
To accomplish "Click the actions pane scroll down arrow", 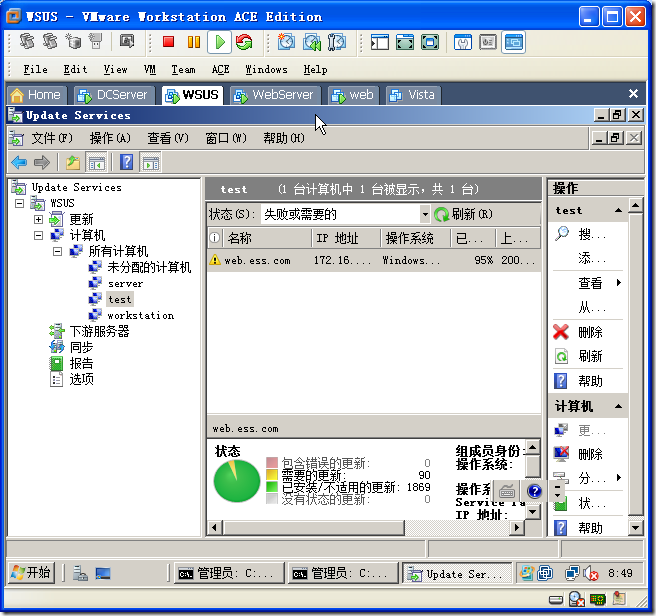I will (x=635, y=527).
